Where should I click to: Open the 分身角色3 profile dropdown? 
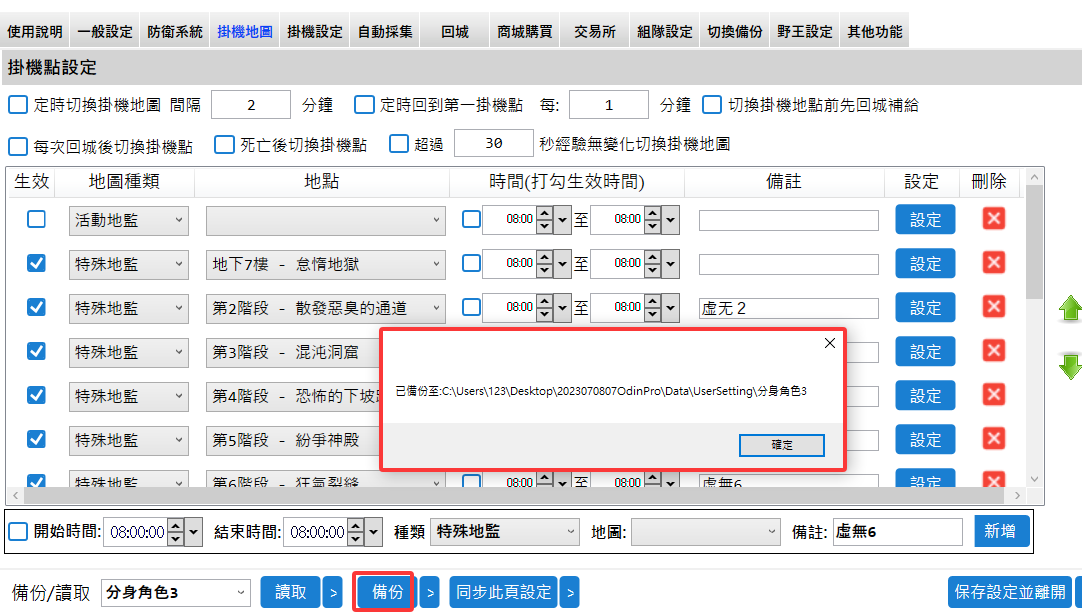[x=176, y=592]
